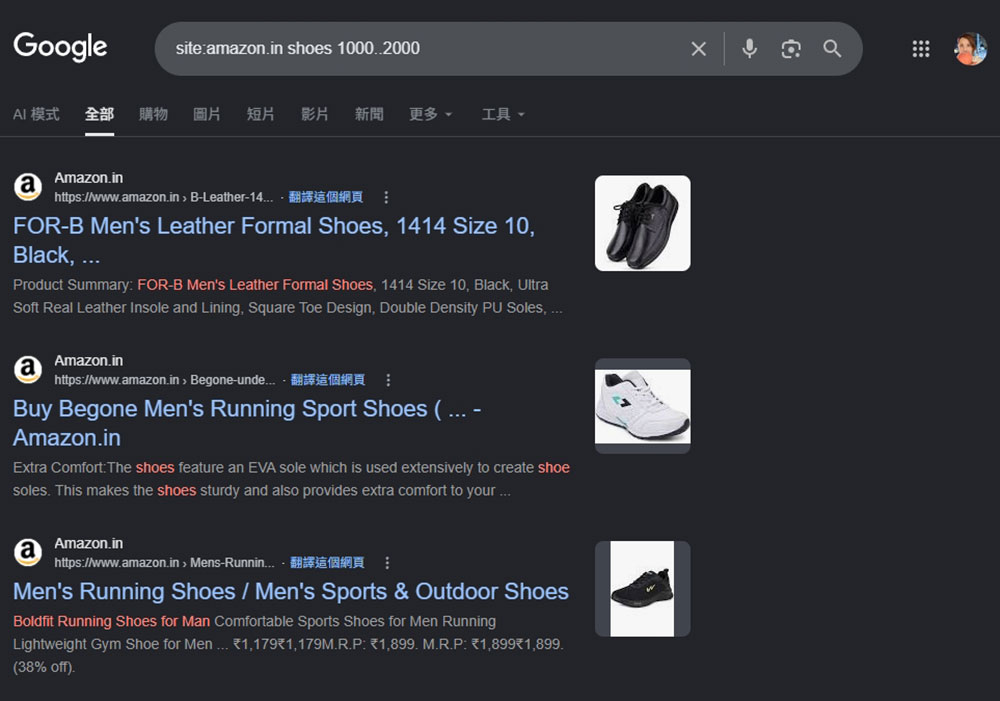Image resolution: width=1000 pixels, height=701 pixels.
Task: Switch to 短片 tab
Action: [261, 114]
